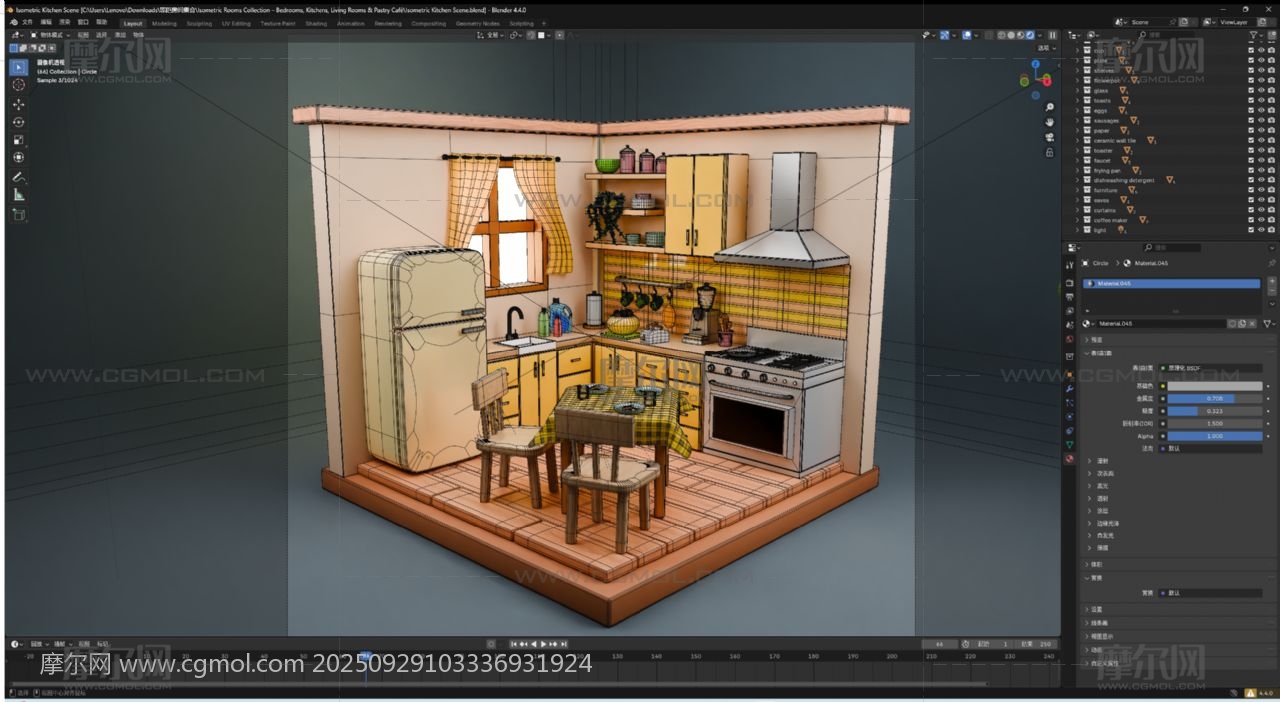Select the Rotate tool in the left toolbar
Image resolution: width=1280 pixels, height=702 pixels.
click(18, 122)
